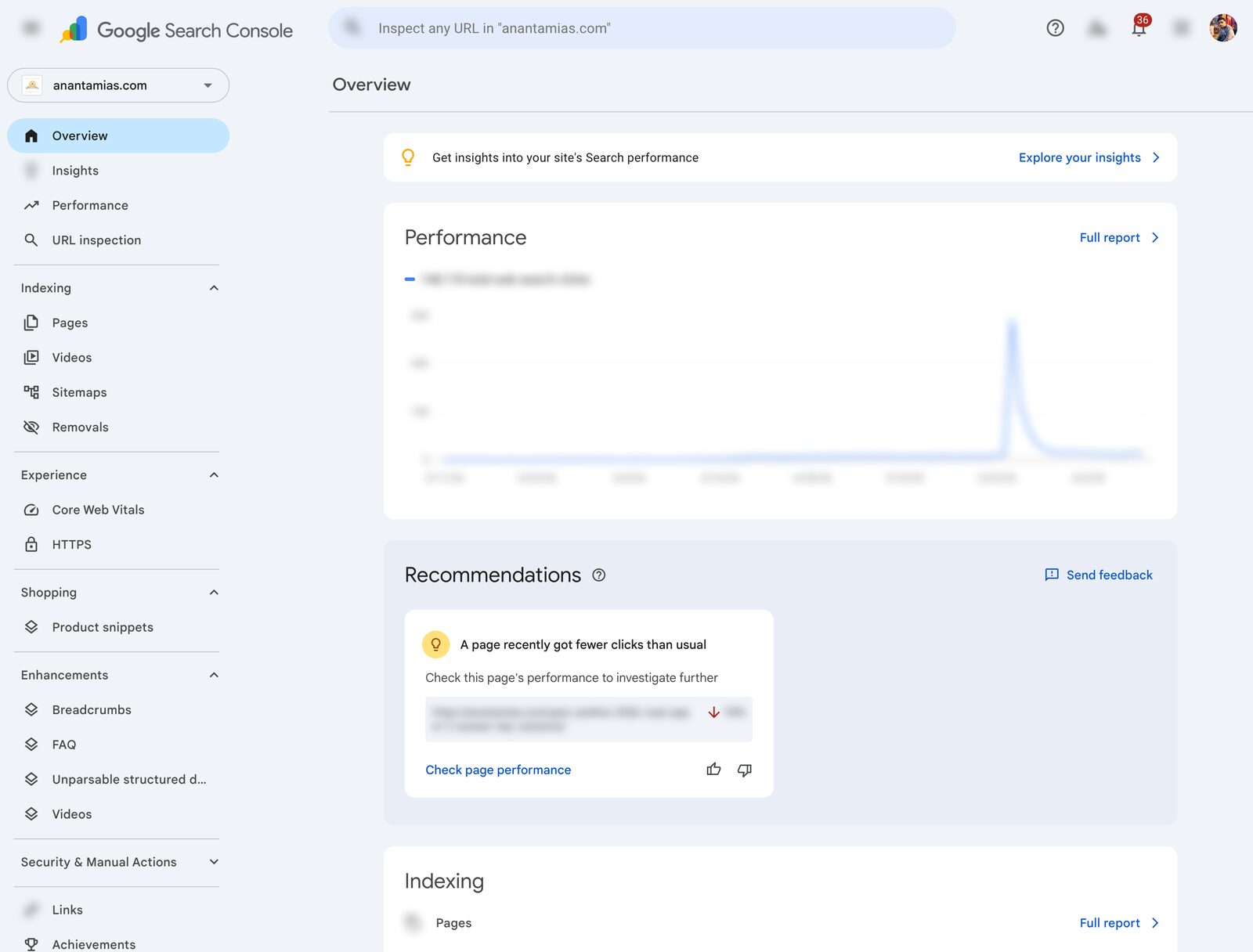Open the anantamias.com property dropdown
The image size is (1253, 952).
coord(118,85)
